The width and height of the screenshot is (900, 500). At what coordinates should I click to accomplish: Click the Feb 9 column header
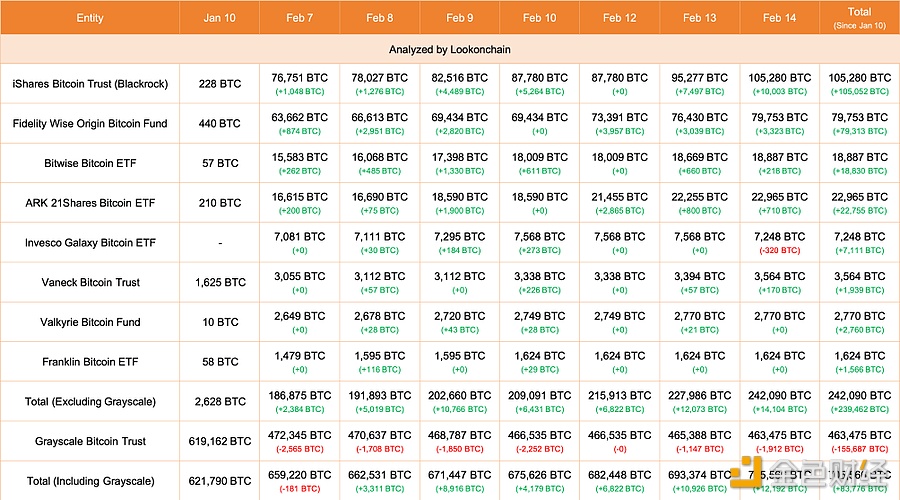click(x=459, y=18)
